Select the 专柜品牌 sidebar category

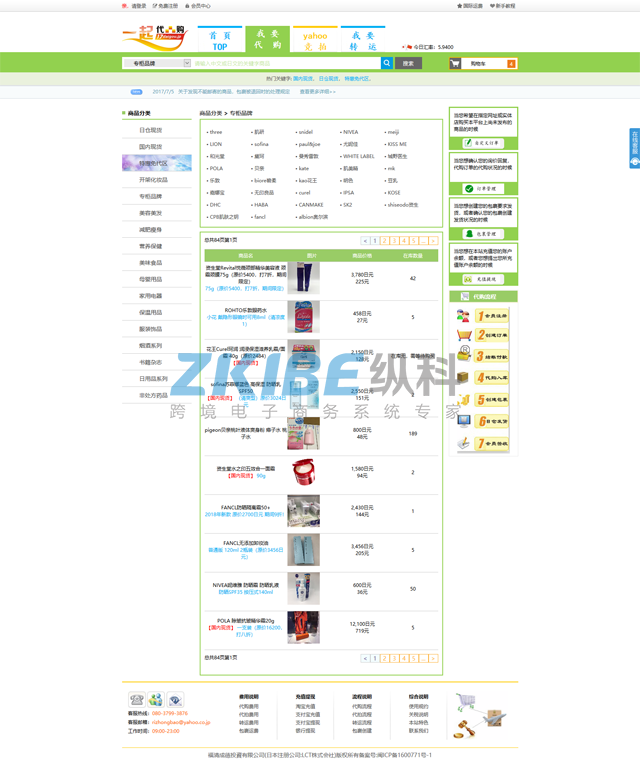click(151, 196)
